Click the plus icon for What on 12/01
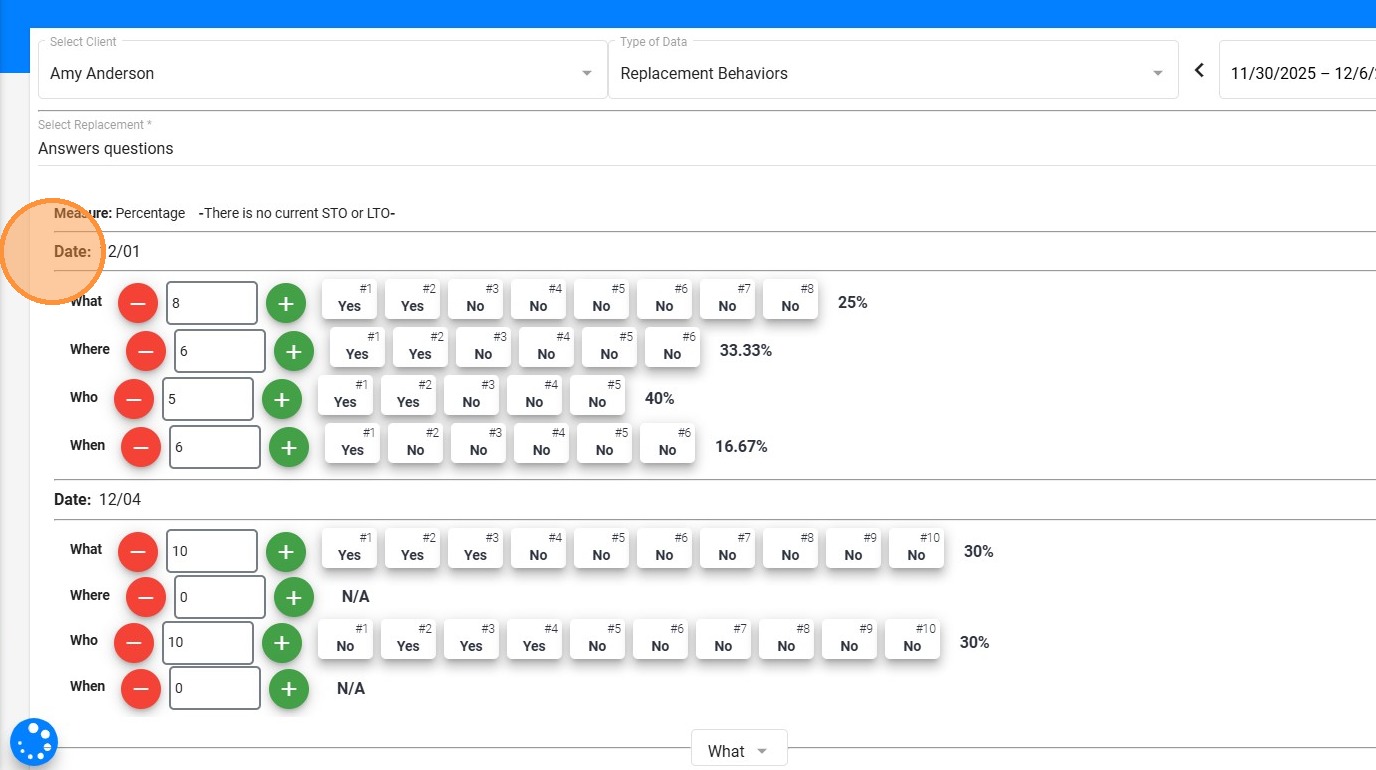The width and height of the screenshot is (1376, 770). pyautogui.click(x=286, y=302)
